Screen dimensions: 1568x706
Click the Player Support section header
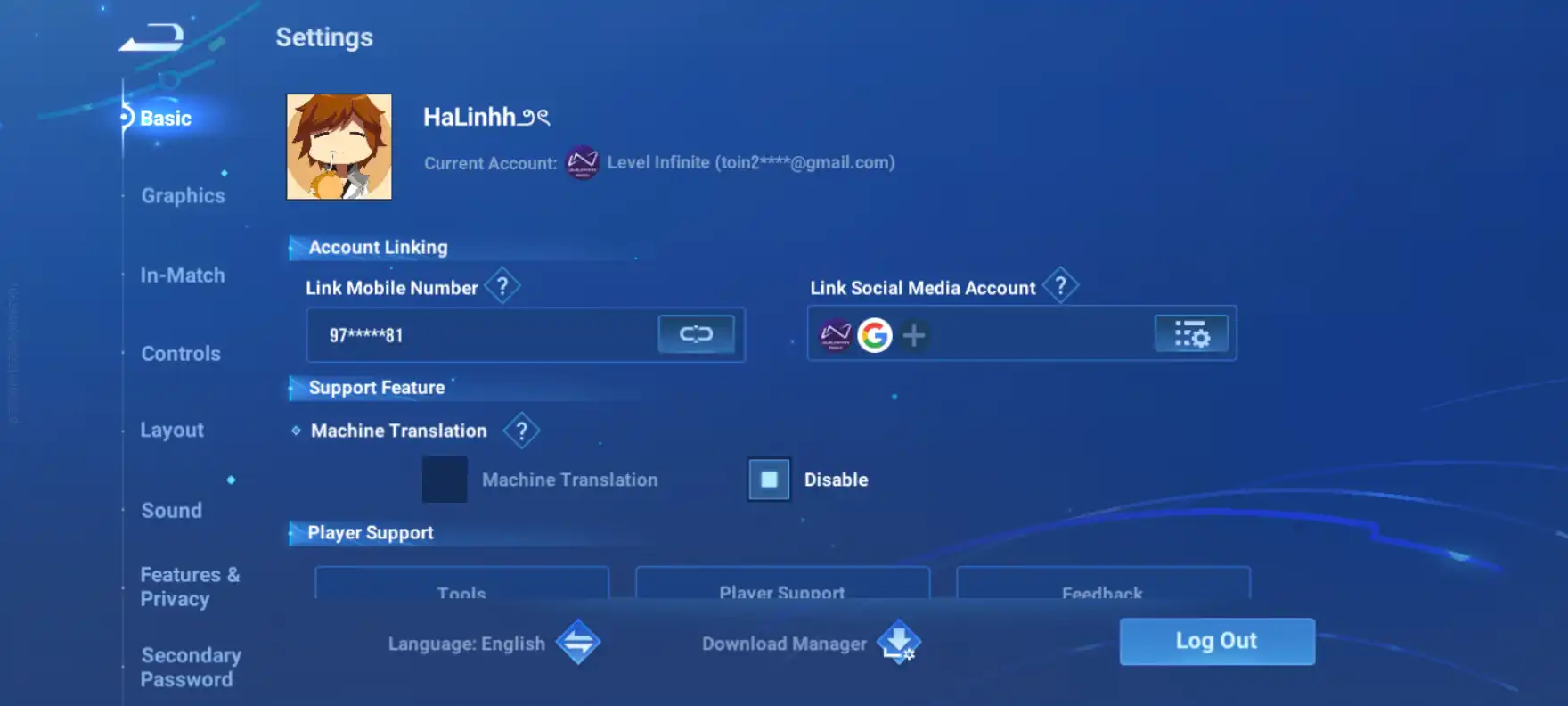coord(371,533)
